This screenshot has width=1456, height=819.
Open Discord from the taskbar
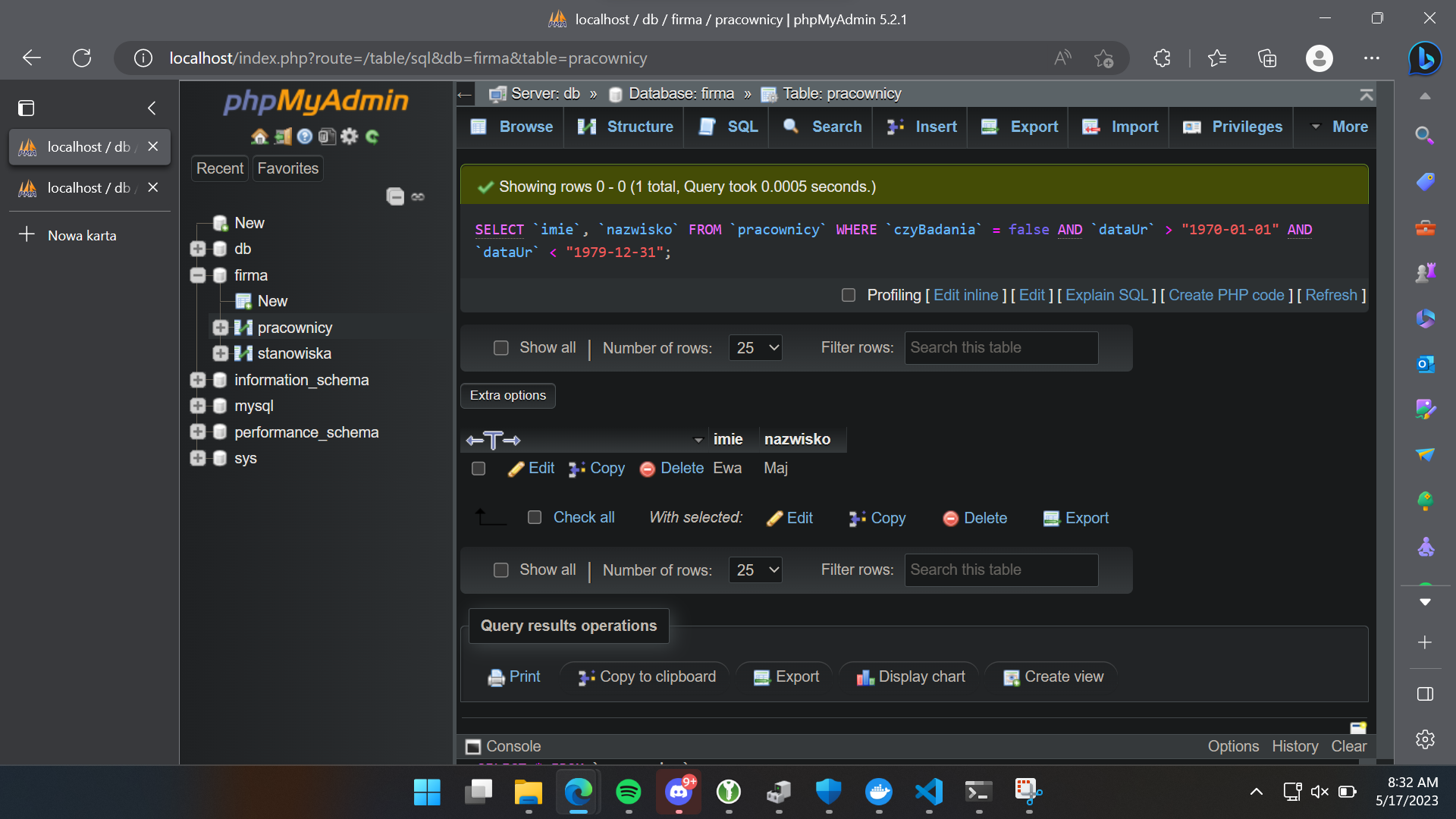679,792
